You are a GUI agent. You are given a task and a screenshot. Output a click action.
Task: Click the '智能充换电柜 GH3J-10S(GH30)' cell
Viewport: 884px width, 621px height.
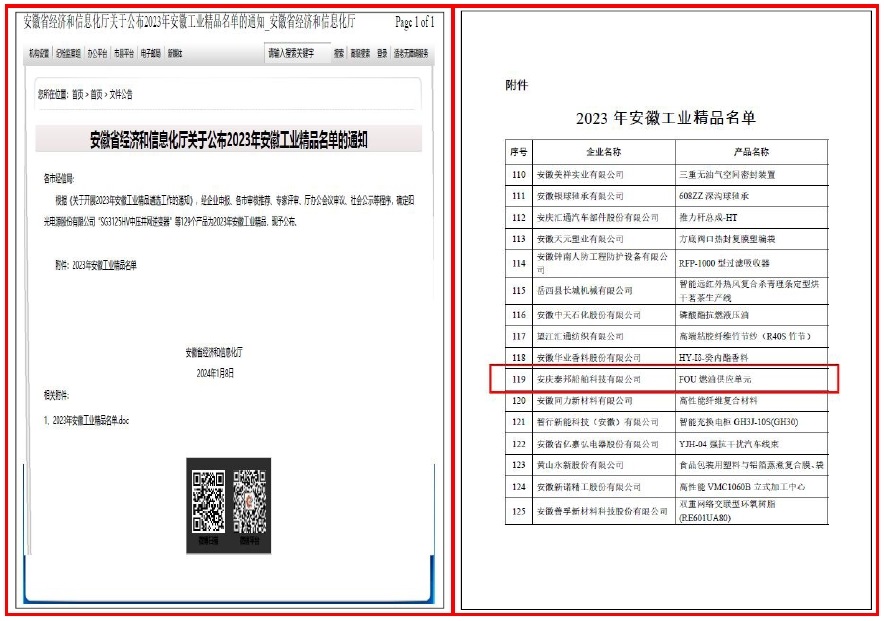tap(752, 422)
